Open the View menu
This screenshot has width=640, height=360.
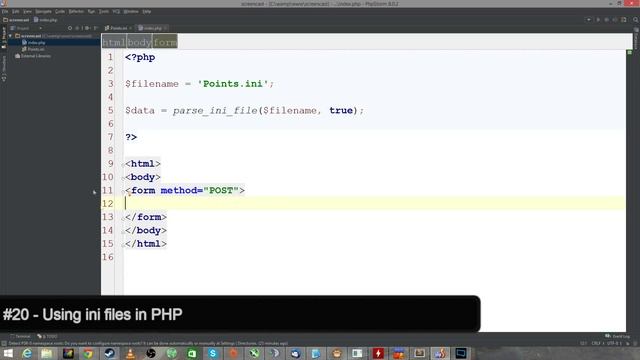pos(27,11)
